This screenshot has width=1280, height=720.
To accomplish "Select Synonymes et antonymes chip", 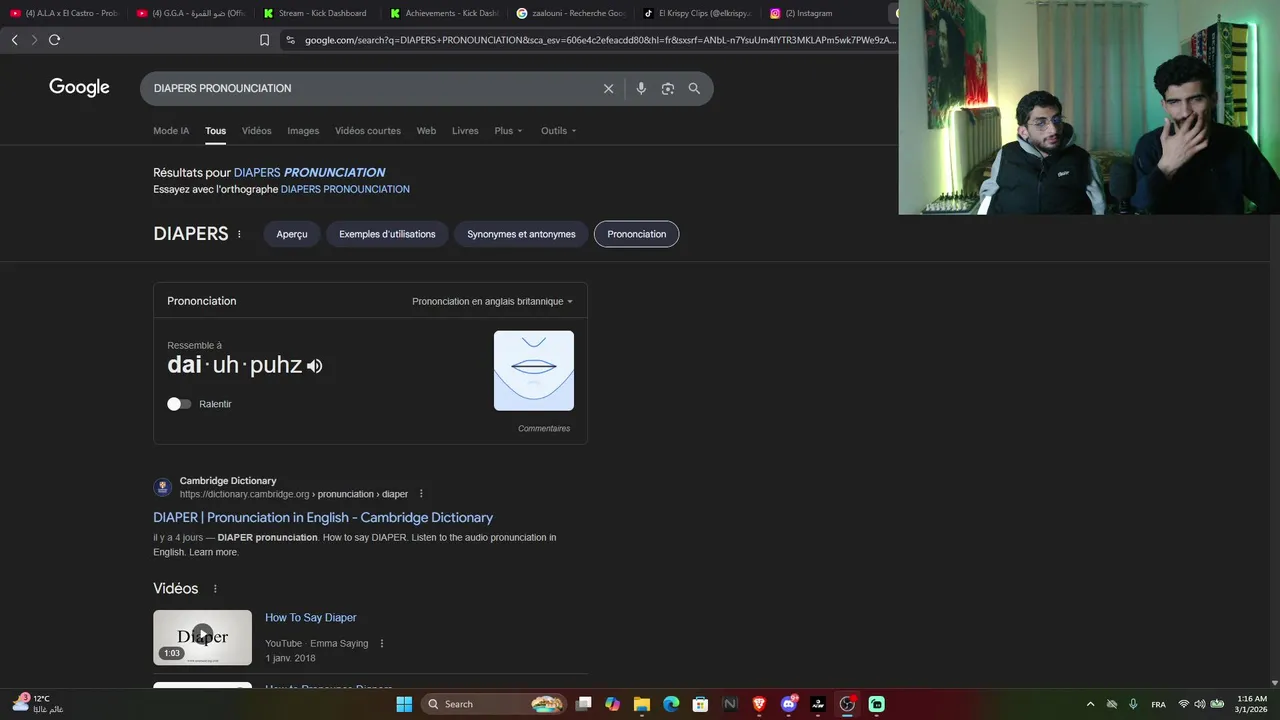I will click(x=521, y=234).
